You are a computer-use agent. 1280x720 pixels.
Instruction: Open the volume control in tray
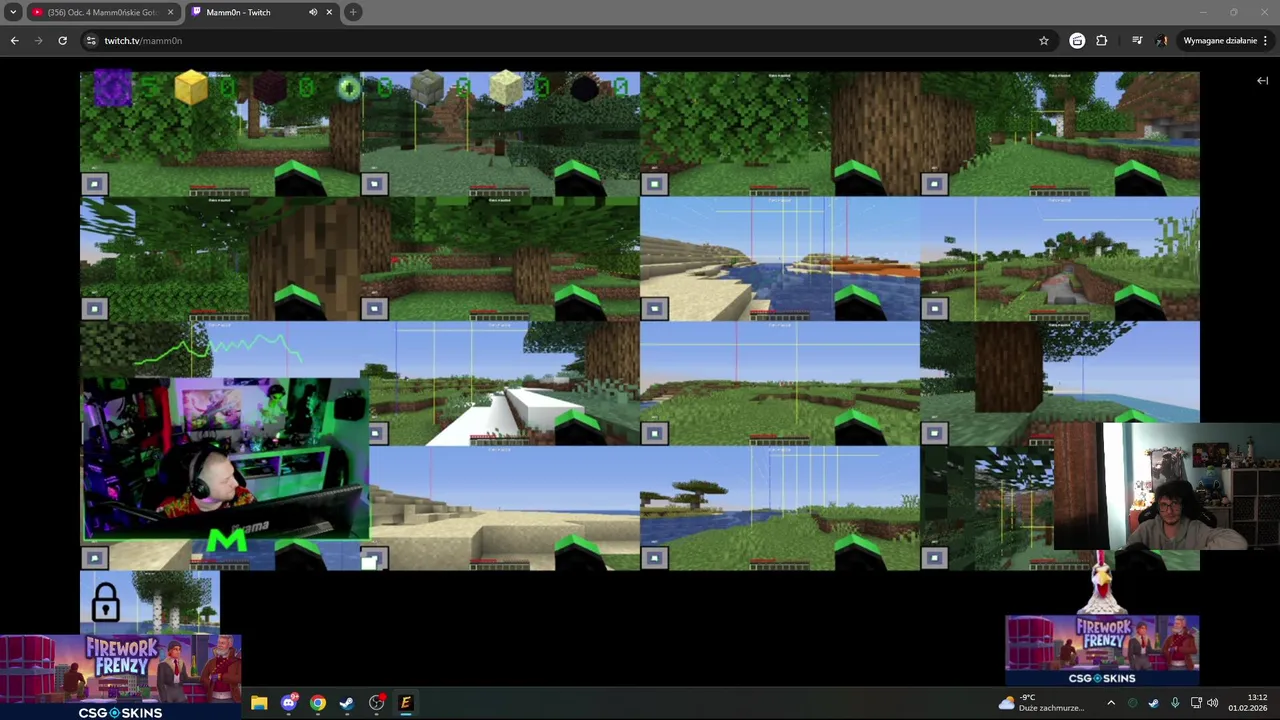pos(1213,703)
